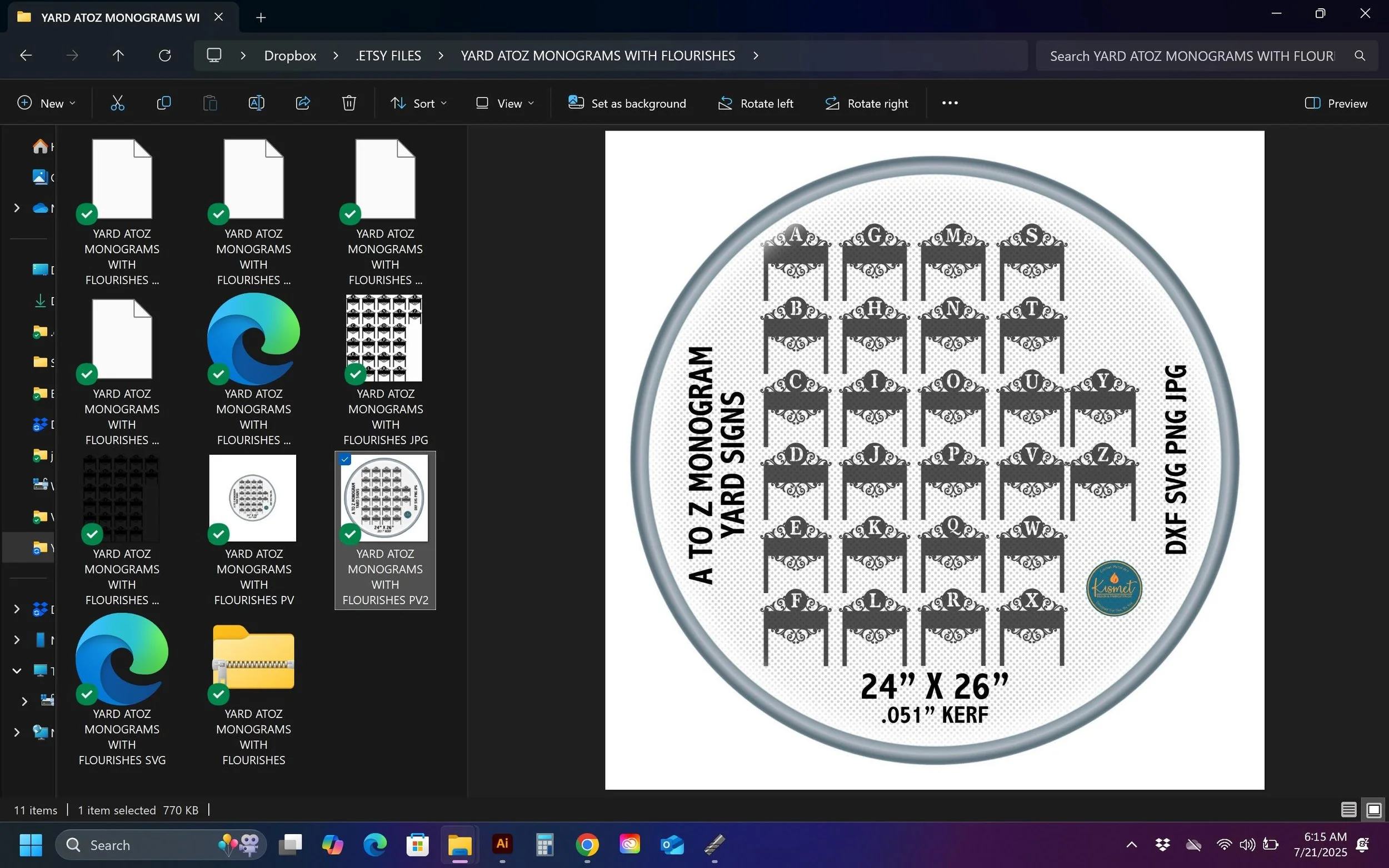
Task: Open the Sort dropdown menu
Action: click(x=418, y=103)
